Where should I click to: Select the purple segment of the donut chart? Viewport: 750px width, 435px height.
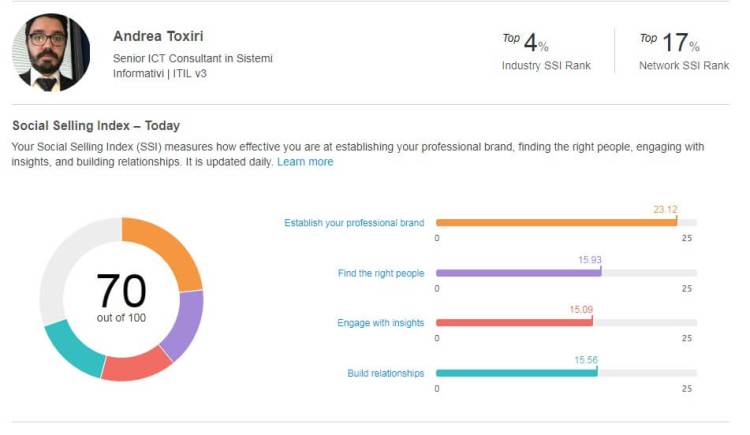click(x=184, y=323)
